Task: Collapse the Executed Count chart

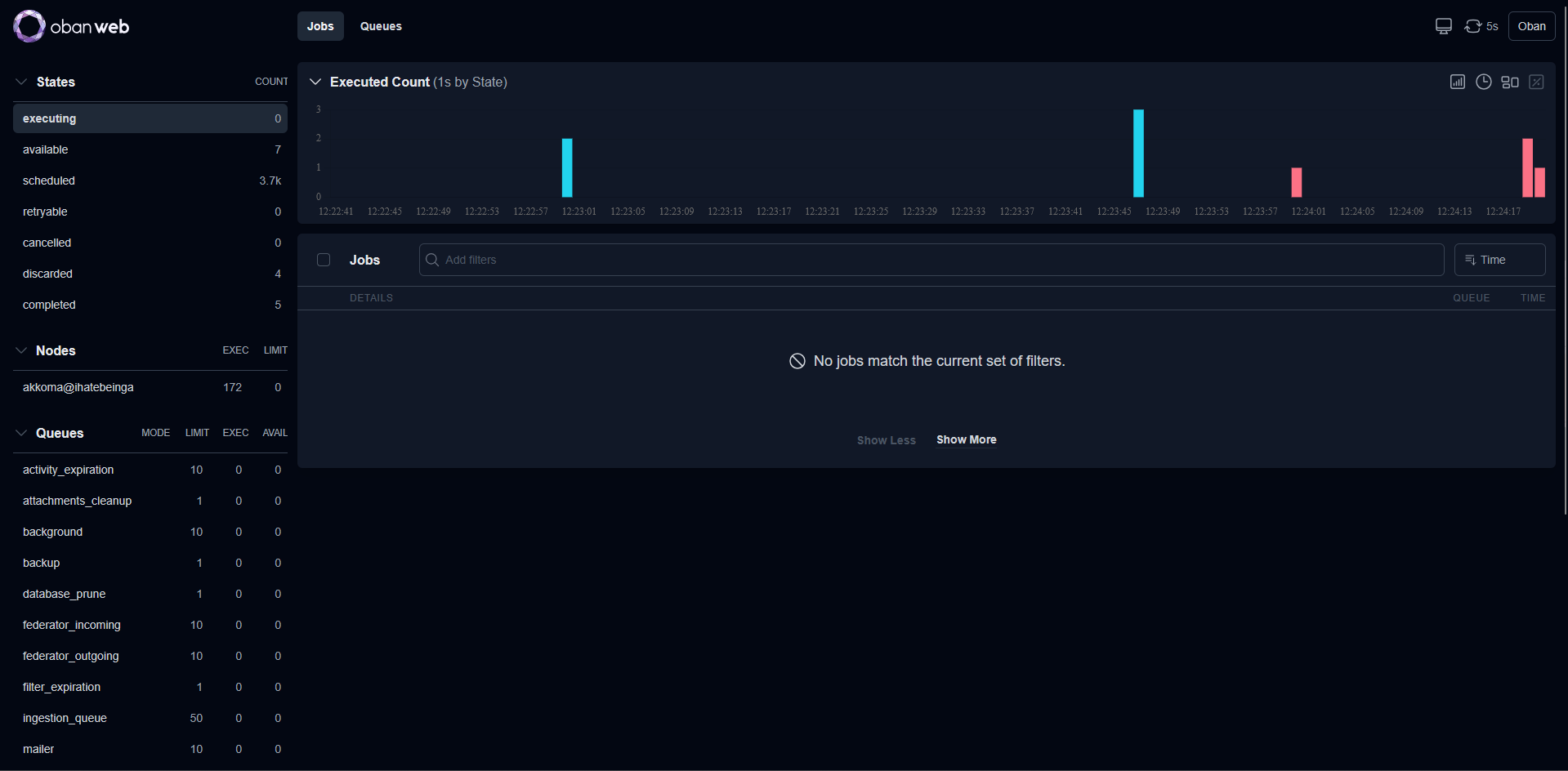Action: [x=315, y=82]
